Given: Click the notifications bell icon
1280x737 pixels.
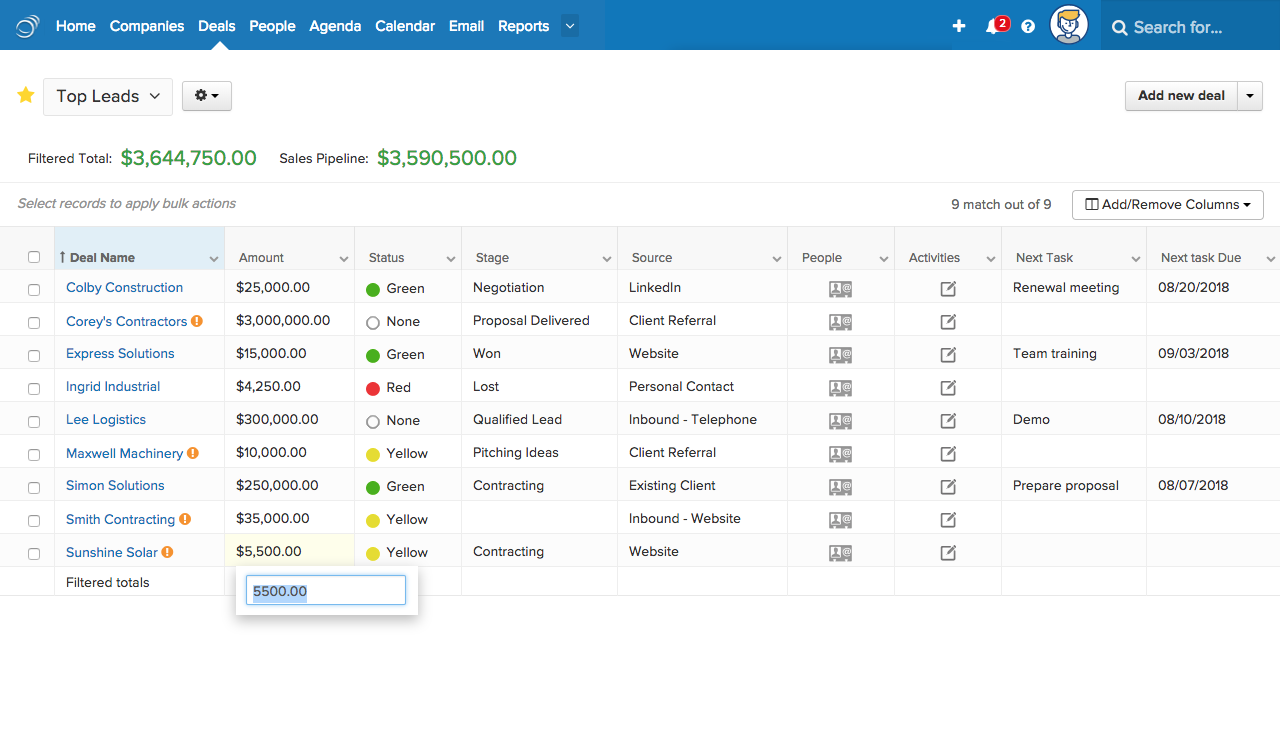Looking at the screenshot, I should coord(993,27).
